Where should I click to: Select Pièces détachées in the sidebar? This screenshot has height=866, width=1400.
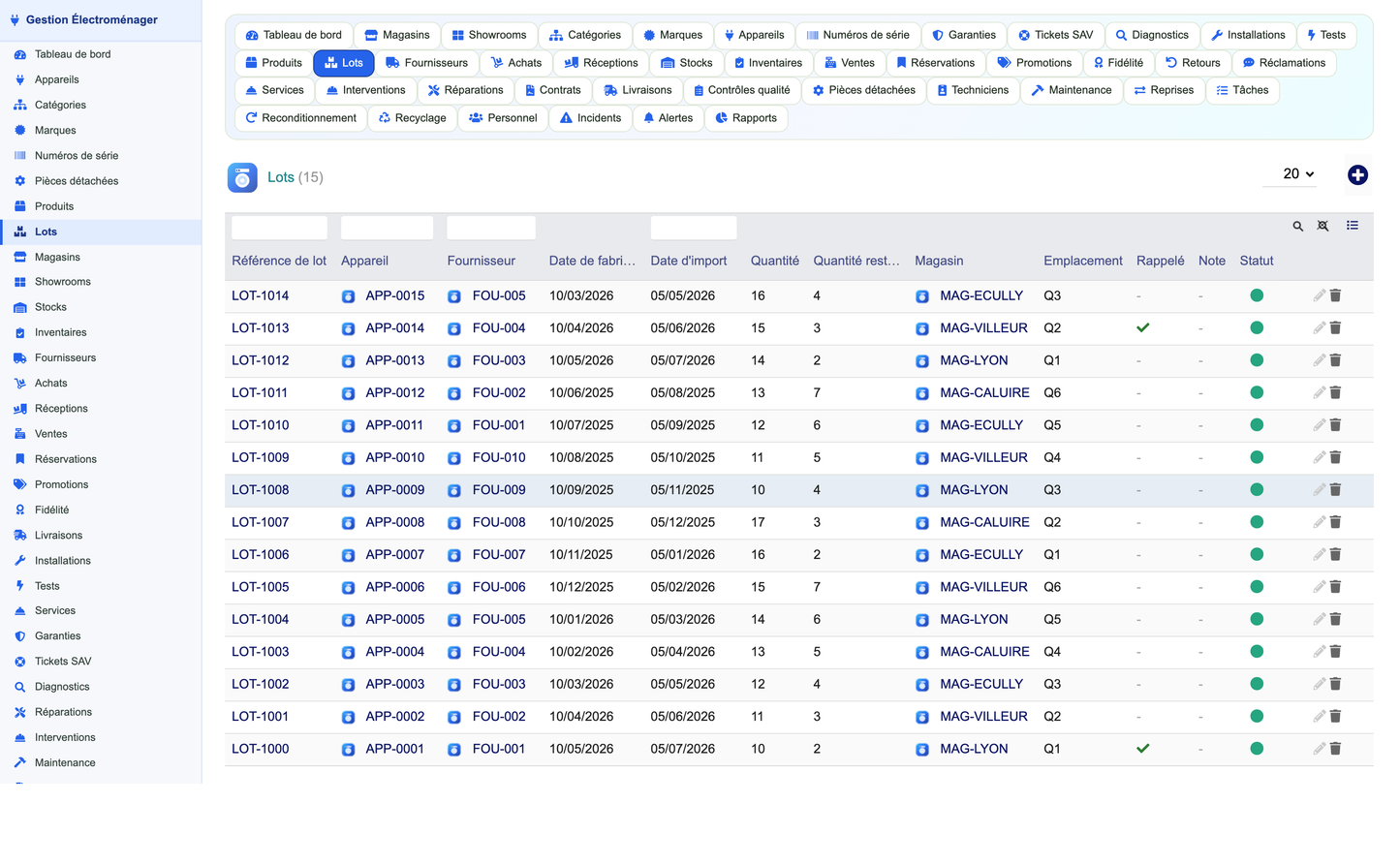(77, 181)
